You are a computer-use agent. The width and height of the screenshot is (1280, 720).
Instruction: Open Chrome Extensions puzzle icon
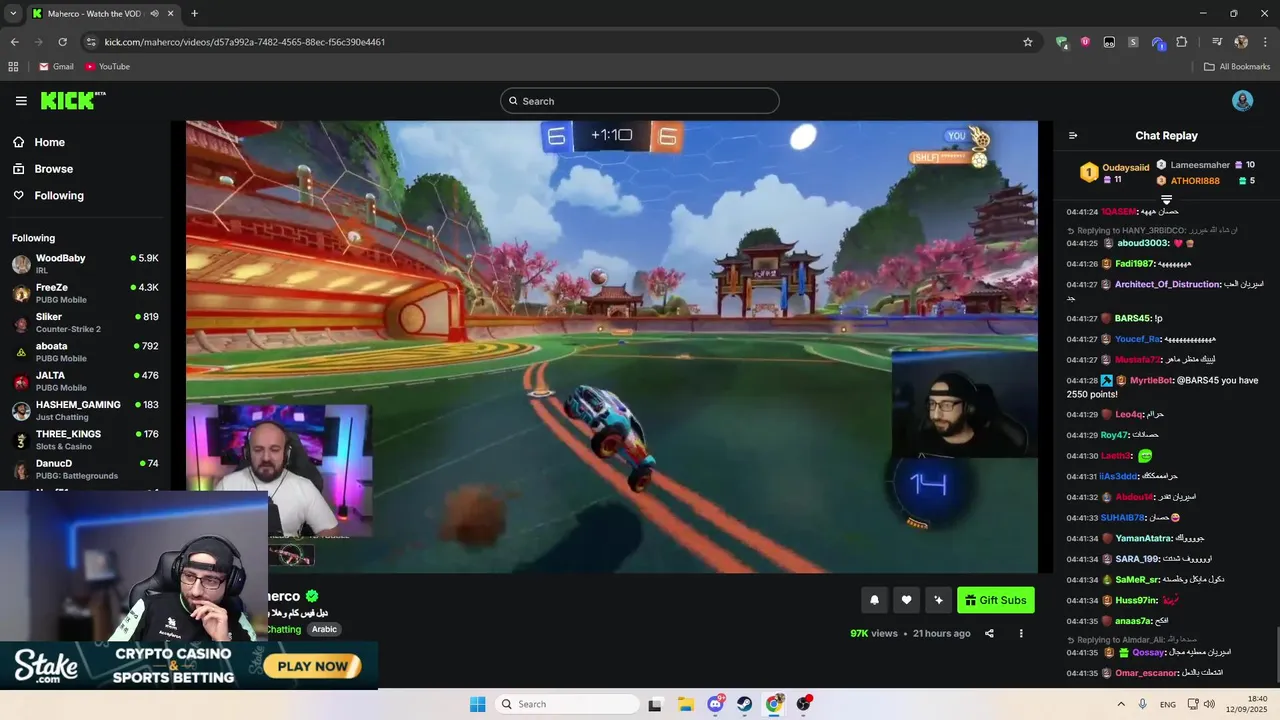pos(1181,42)
